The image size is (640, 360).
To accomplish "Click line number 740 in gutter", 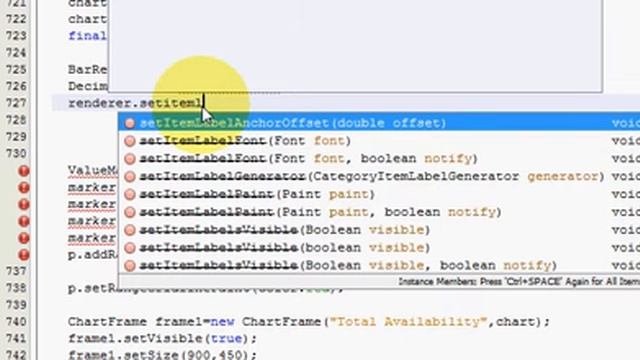I will pyautogui.click(x=16, y=322).
